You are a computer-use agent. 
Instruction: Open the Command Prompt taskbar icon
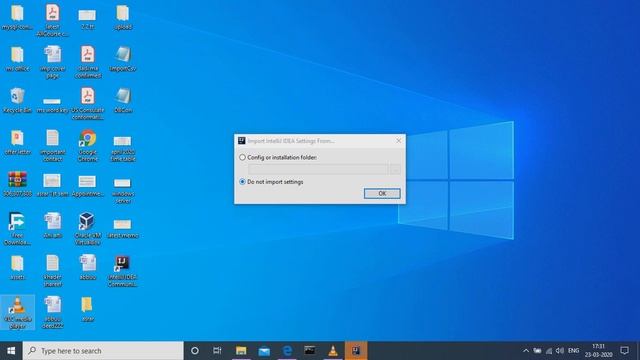pyautogui.click(x=310, y=351)
